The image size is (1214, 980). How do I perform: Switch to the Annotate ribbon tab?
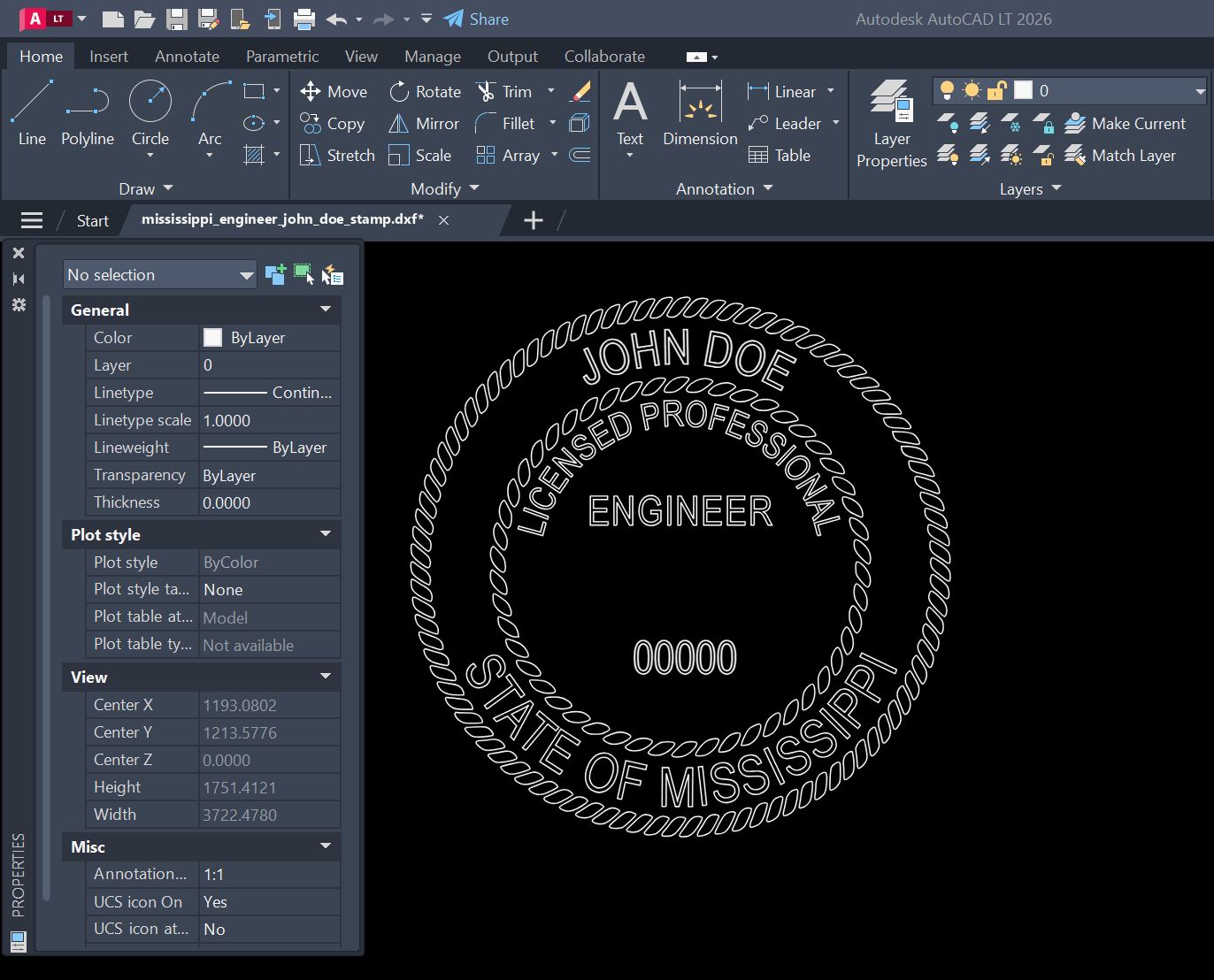click(x=187, y=57)
